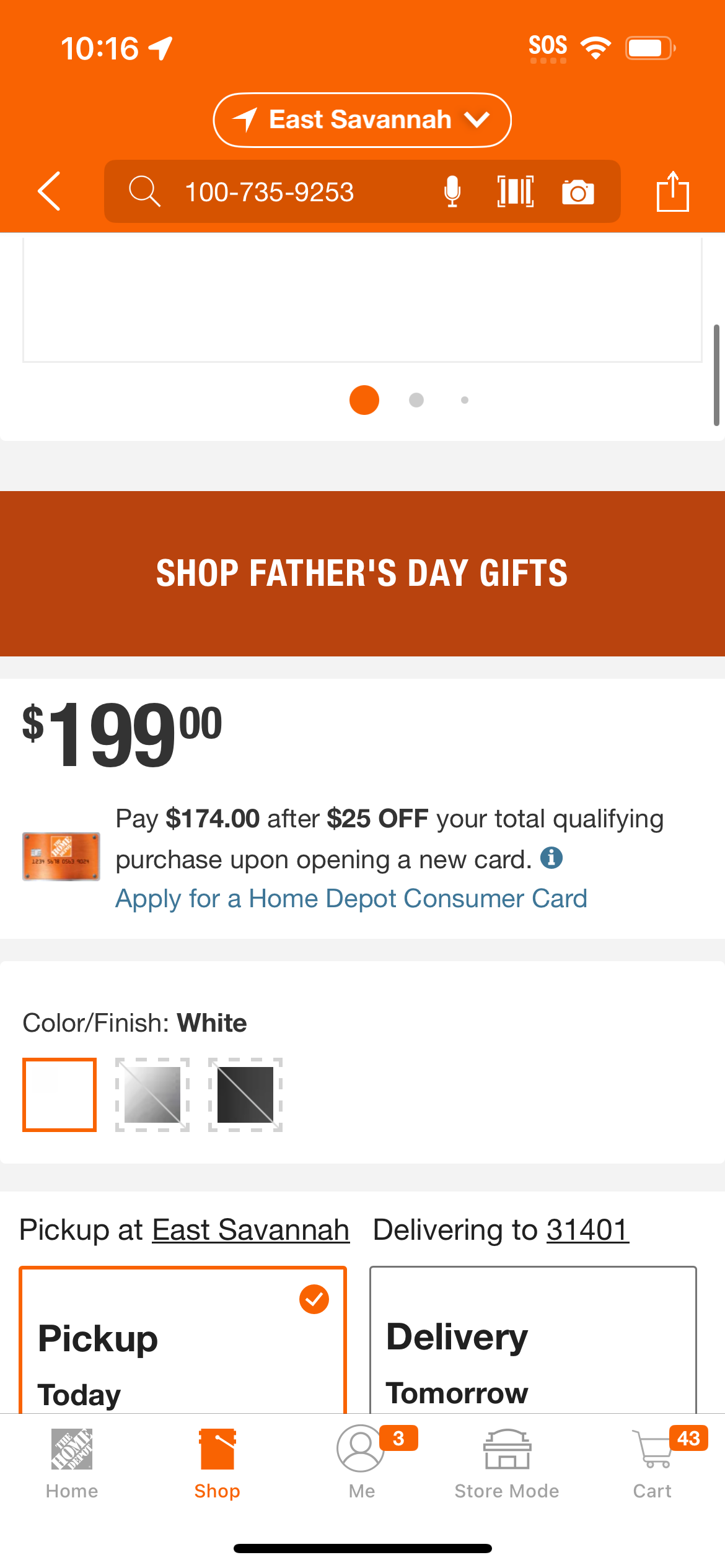Open Shop Father's Day Gifts banner
Viewport: 725px width, 1568px height.
pos(362,573)
